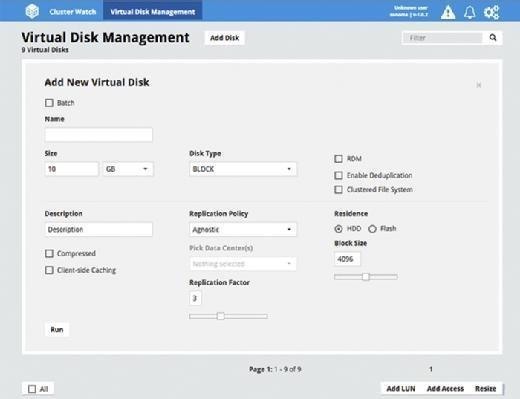Click the Block Size slider handle
This screenshot has width=520, height=399.
pyautogui.click(x=366, y=277)
